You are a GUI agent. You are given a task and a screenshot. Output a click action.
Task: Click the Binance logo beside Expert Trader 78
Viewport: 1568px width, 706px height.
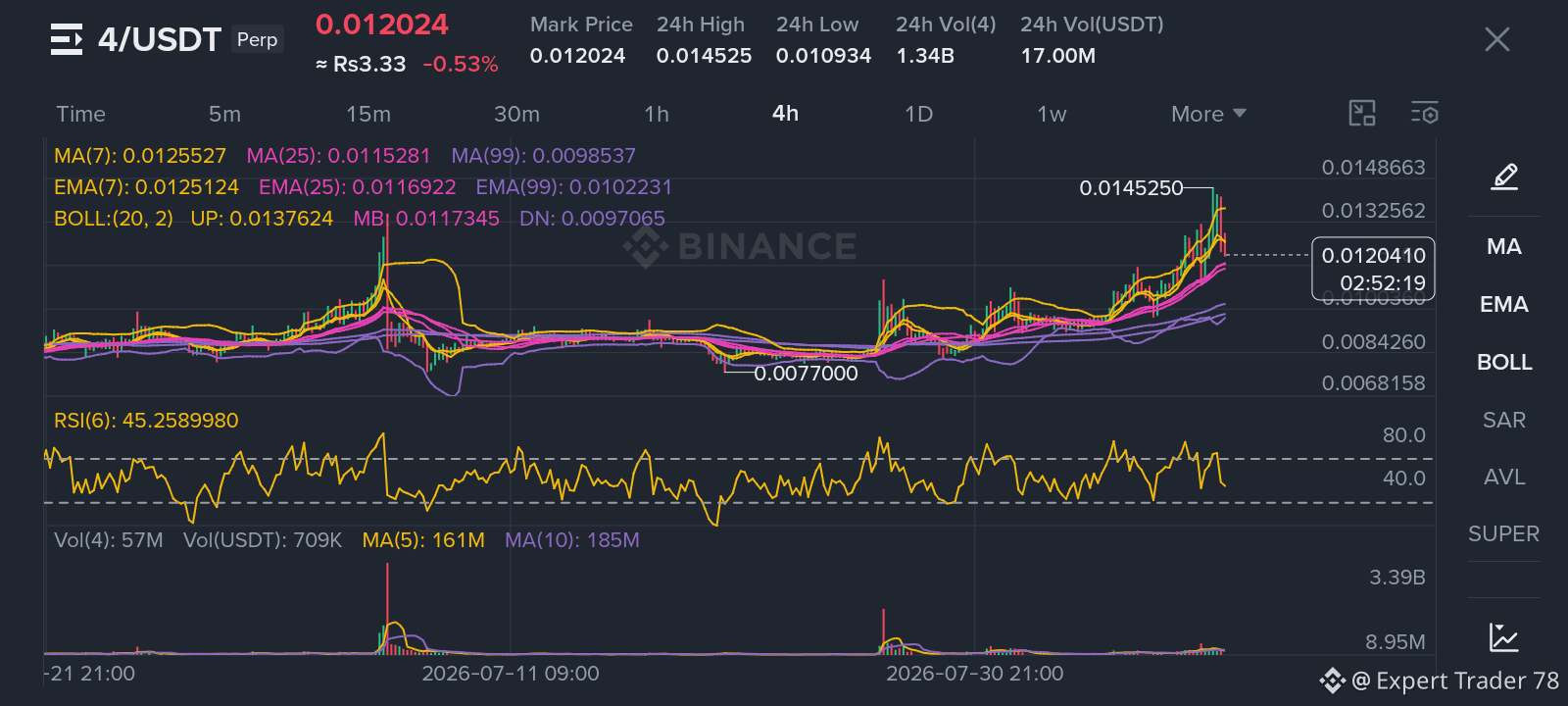(x=1333, y=681)
